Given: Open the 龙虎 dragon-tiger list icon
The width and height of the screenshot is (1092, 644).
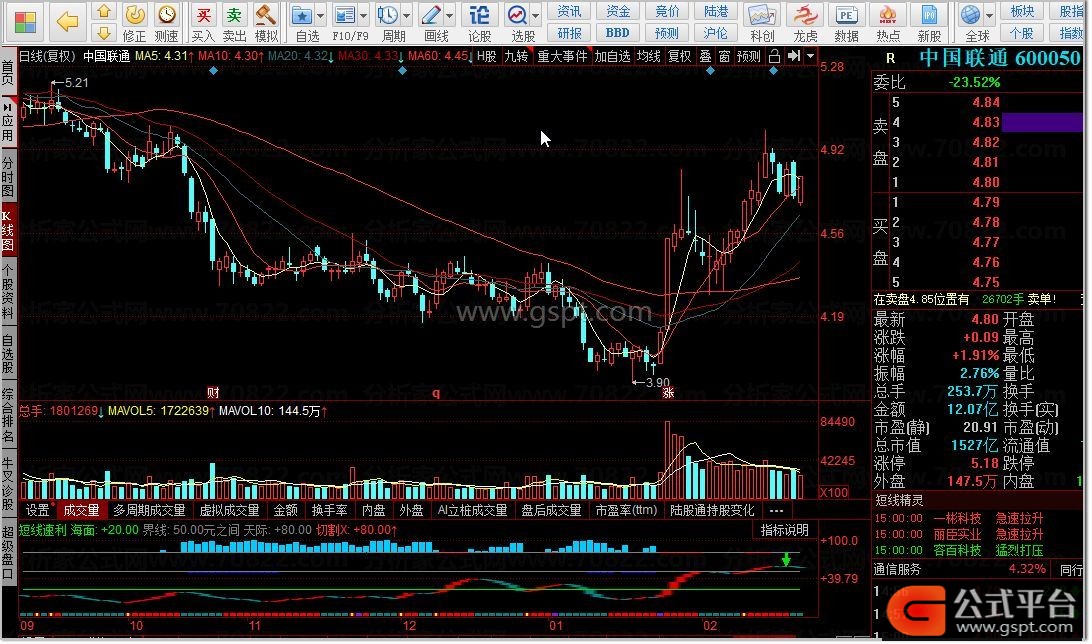Looking at the screenshot, I should pyautogui.click(x=806, y=22).
